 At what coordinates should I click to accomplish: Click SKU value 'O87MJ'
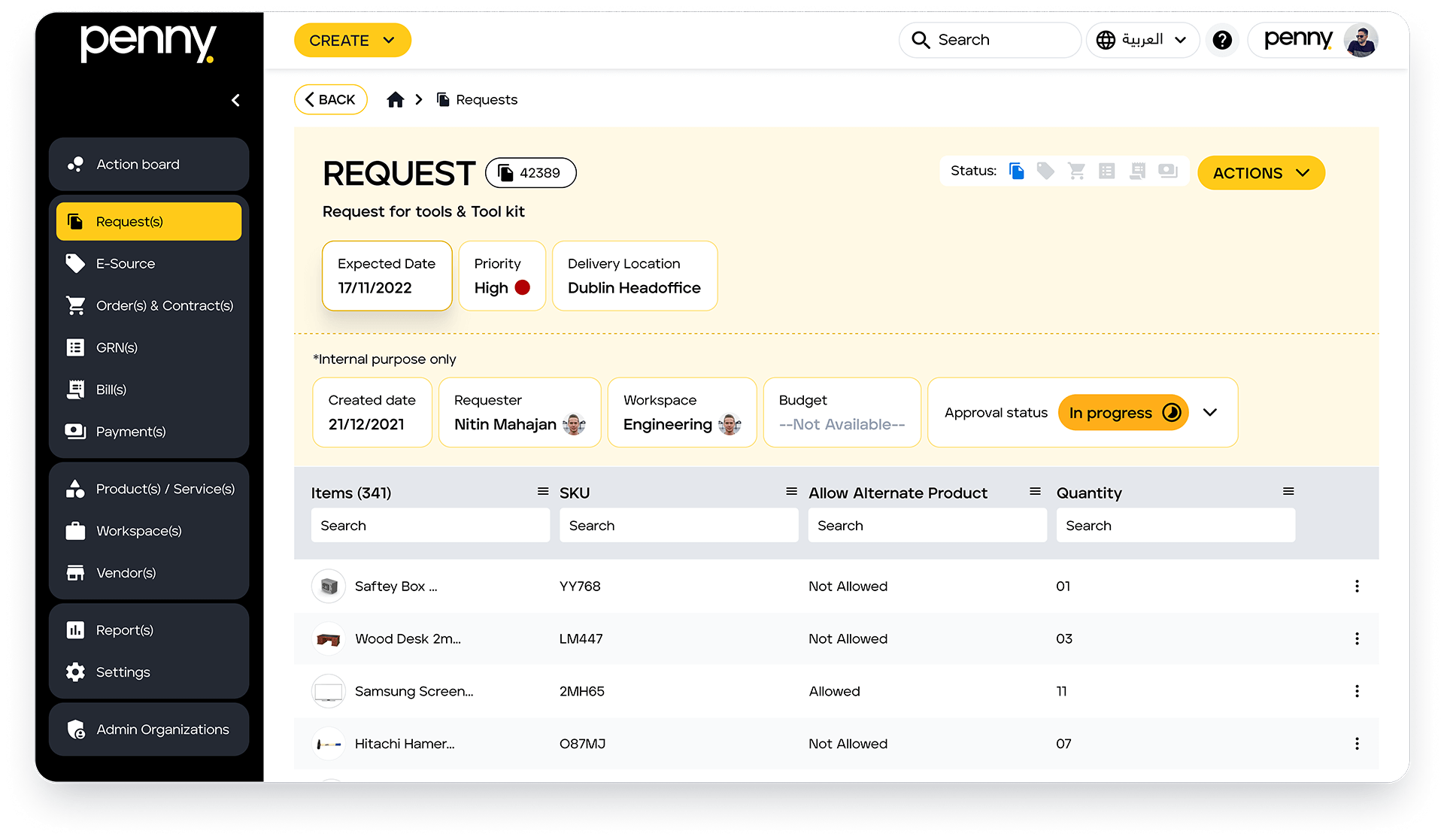pos(582,744)
